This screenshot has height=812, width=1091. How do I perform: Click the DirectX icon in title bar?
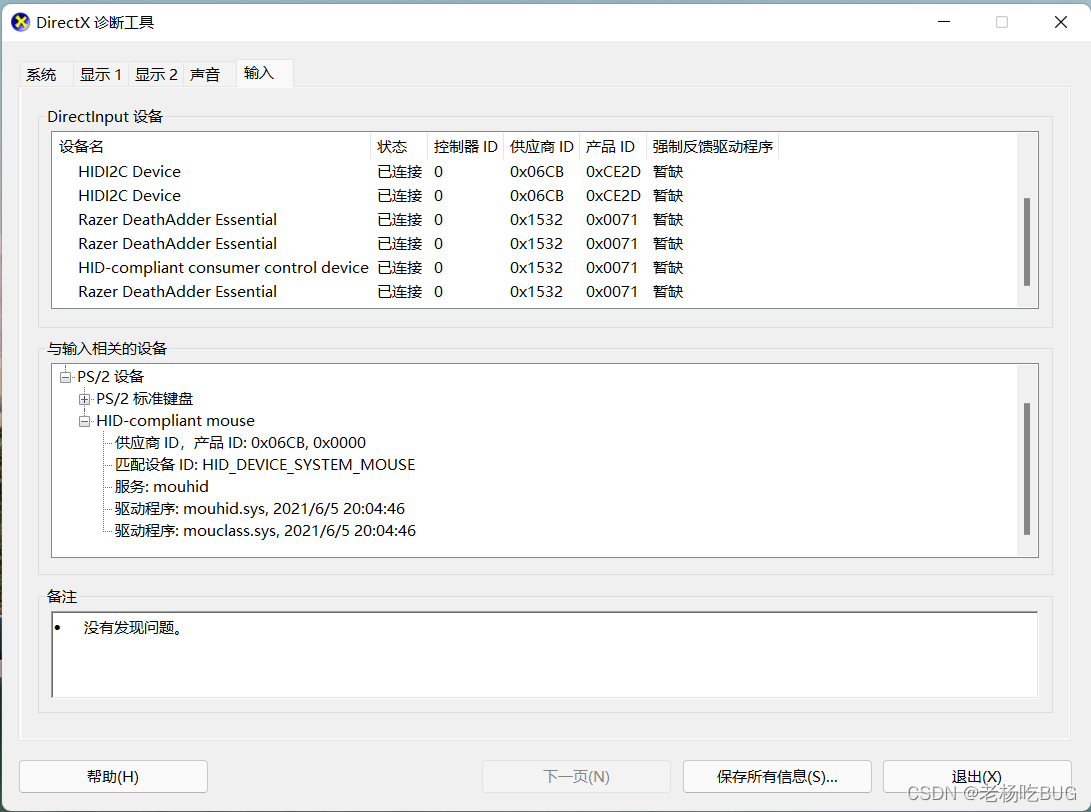coord(21,22)
